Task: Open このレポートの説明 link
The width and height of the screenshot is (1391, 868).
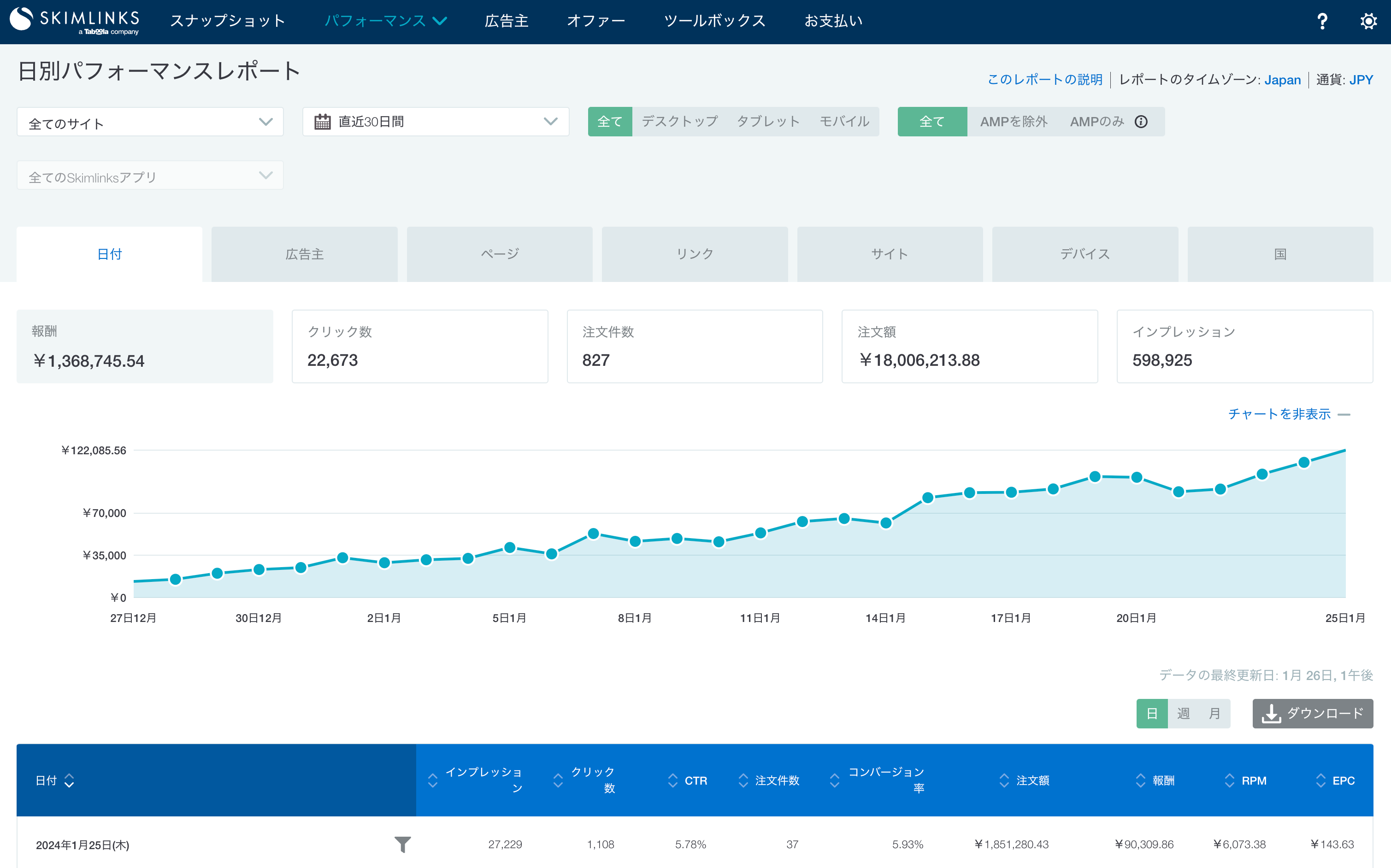Action: [1045, 79]
